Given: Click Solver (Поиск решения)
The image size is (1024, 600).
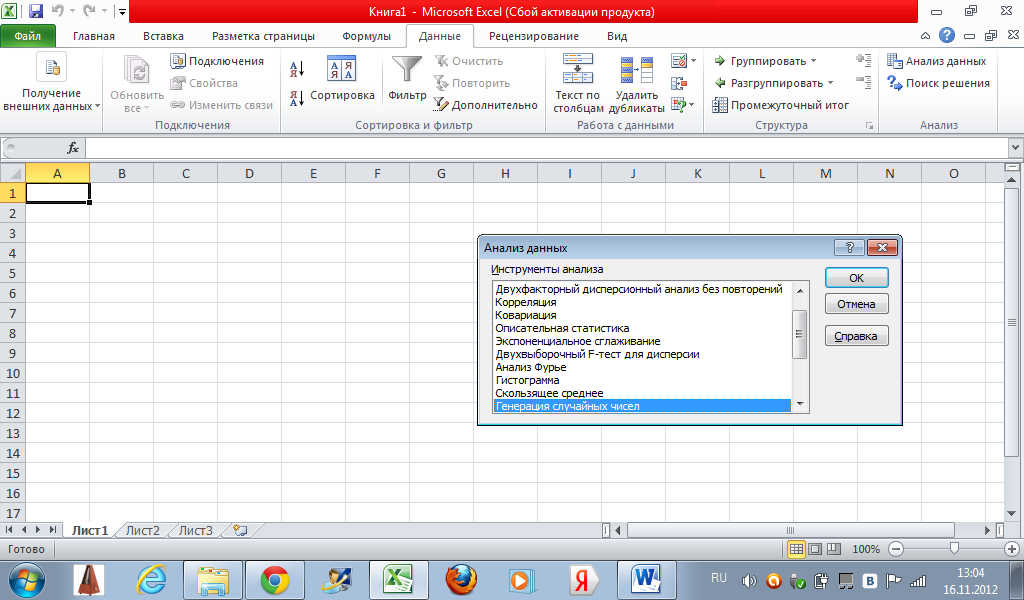Looking at the screenshot, I should click(938, 83).
